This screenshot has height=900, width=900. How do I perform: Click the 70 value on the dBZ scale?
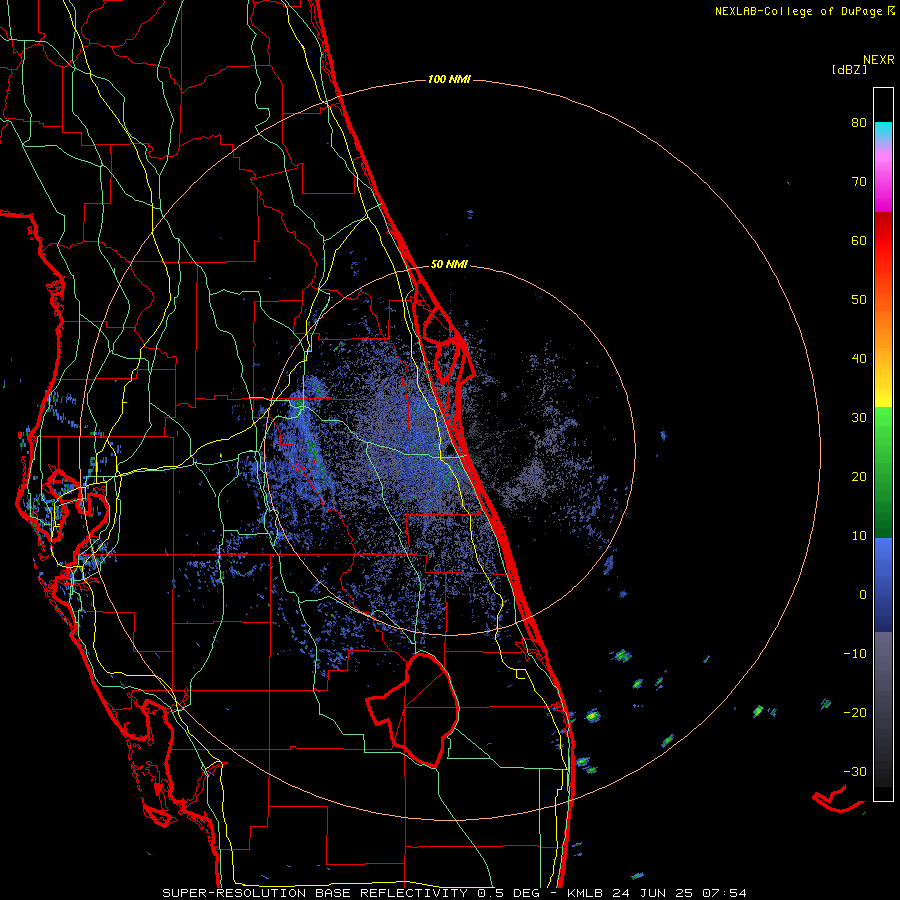pyautogui.click(x=859, y=182)
